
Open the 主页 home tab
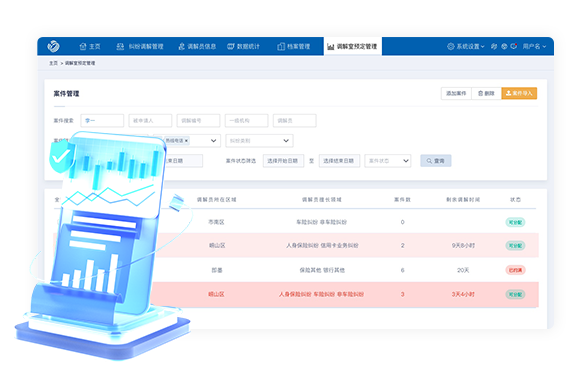[90, 46]
